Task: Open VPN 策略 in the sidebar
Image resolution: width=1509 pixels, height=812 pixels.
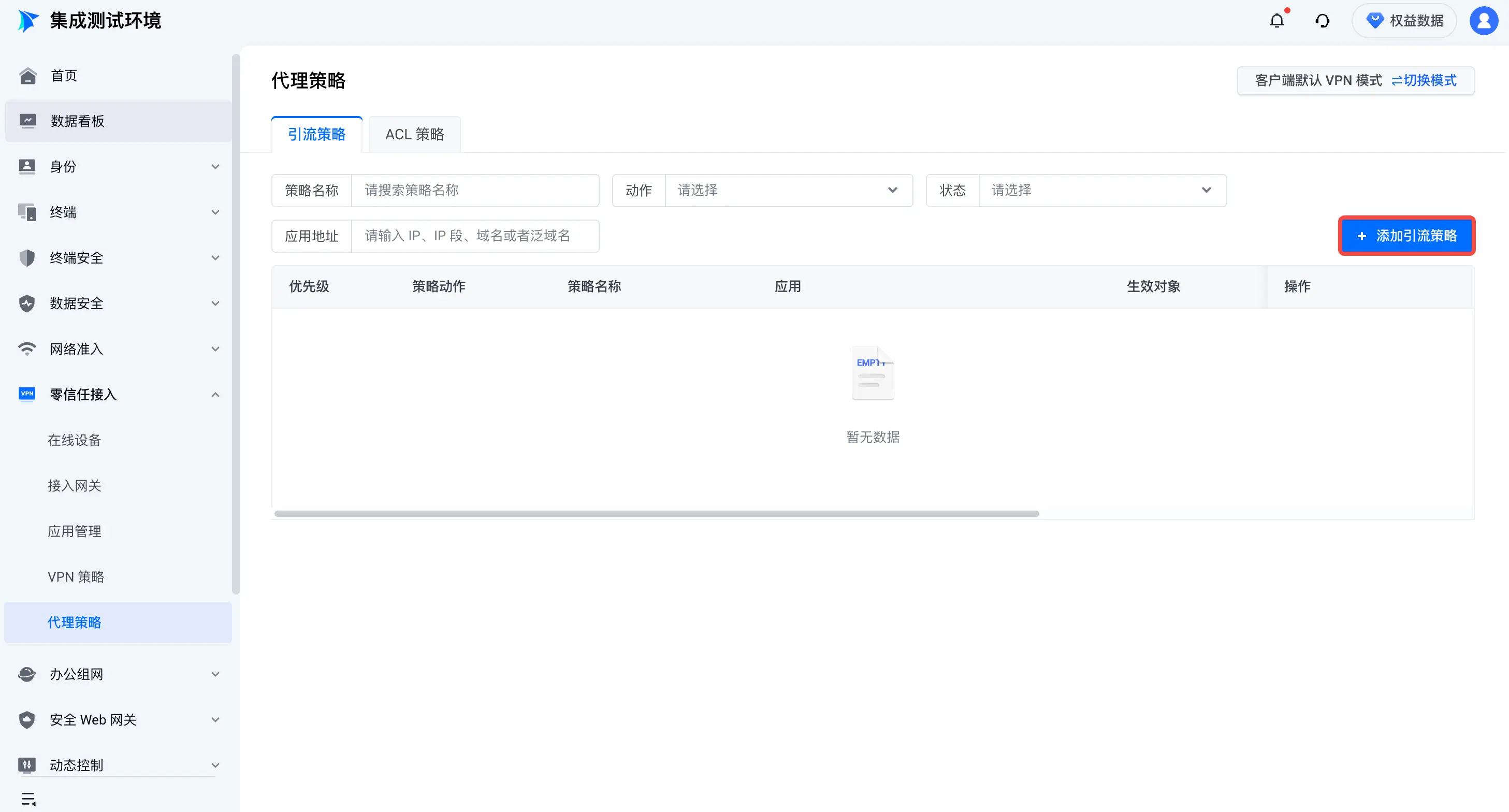Action: (x=76, y=577)
